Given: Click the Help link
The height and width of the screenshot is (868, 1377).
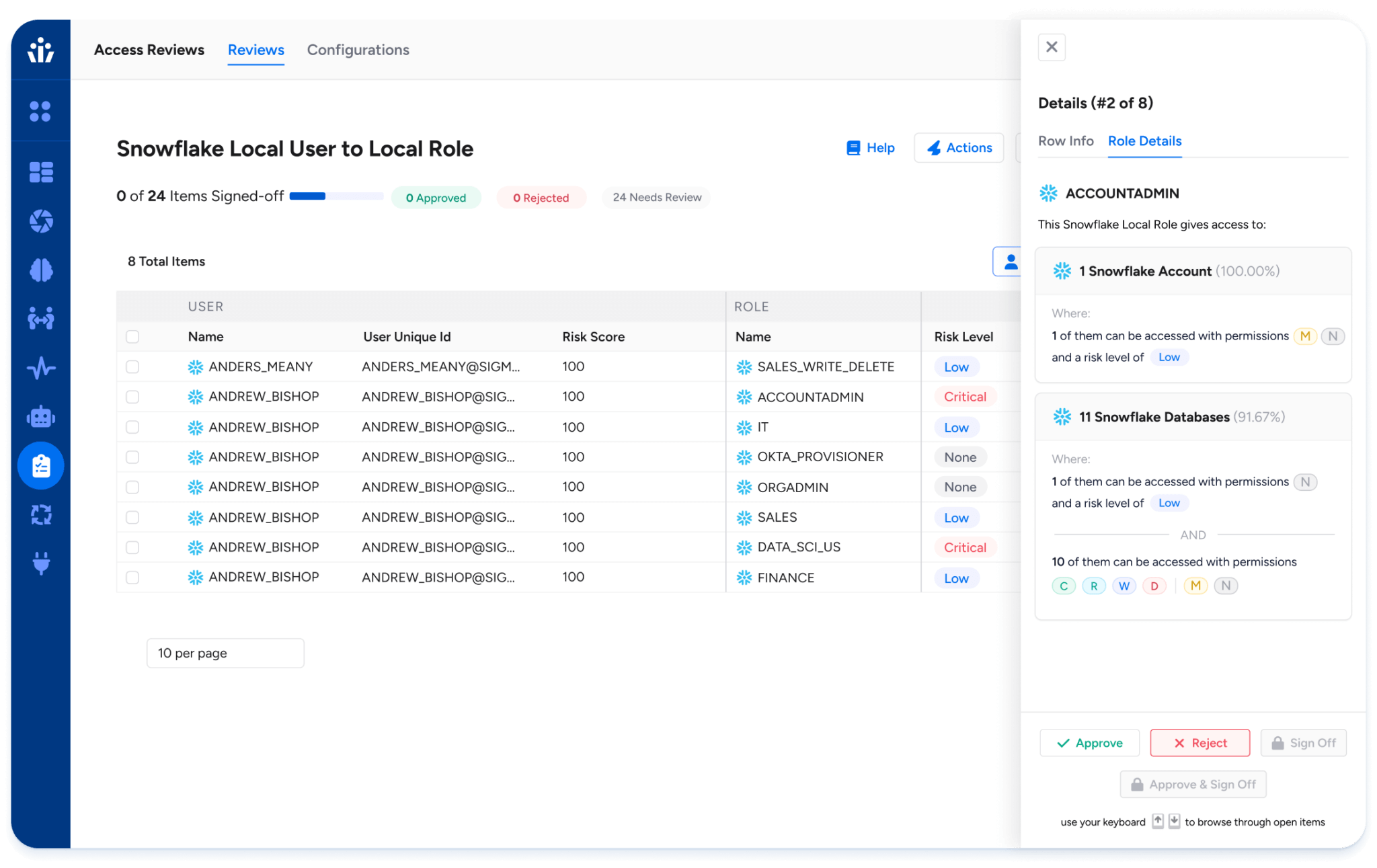Looking at the screenshot, I should [x=871, y=148].
